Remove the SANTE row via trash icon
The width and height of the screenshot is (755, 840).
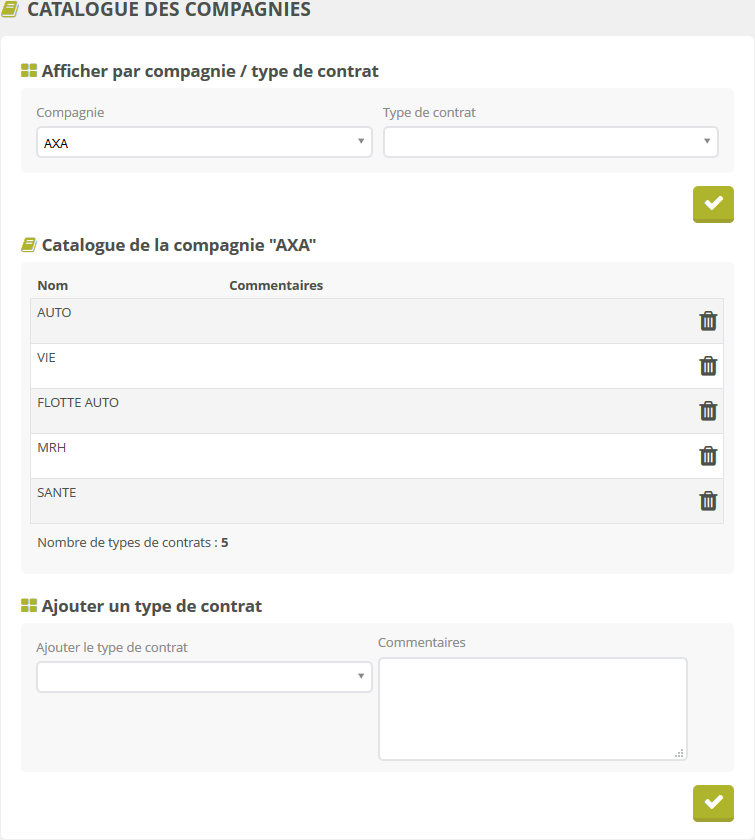[x=708, y=501]
